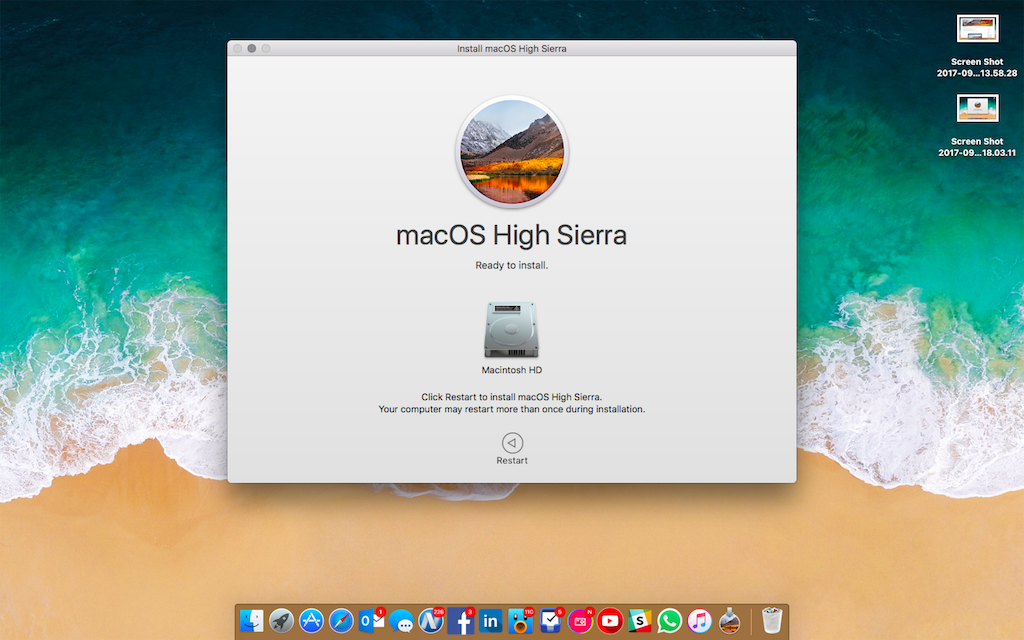
Task: Open Outlook mail app in dock
Action: 372,621
